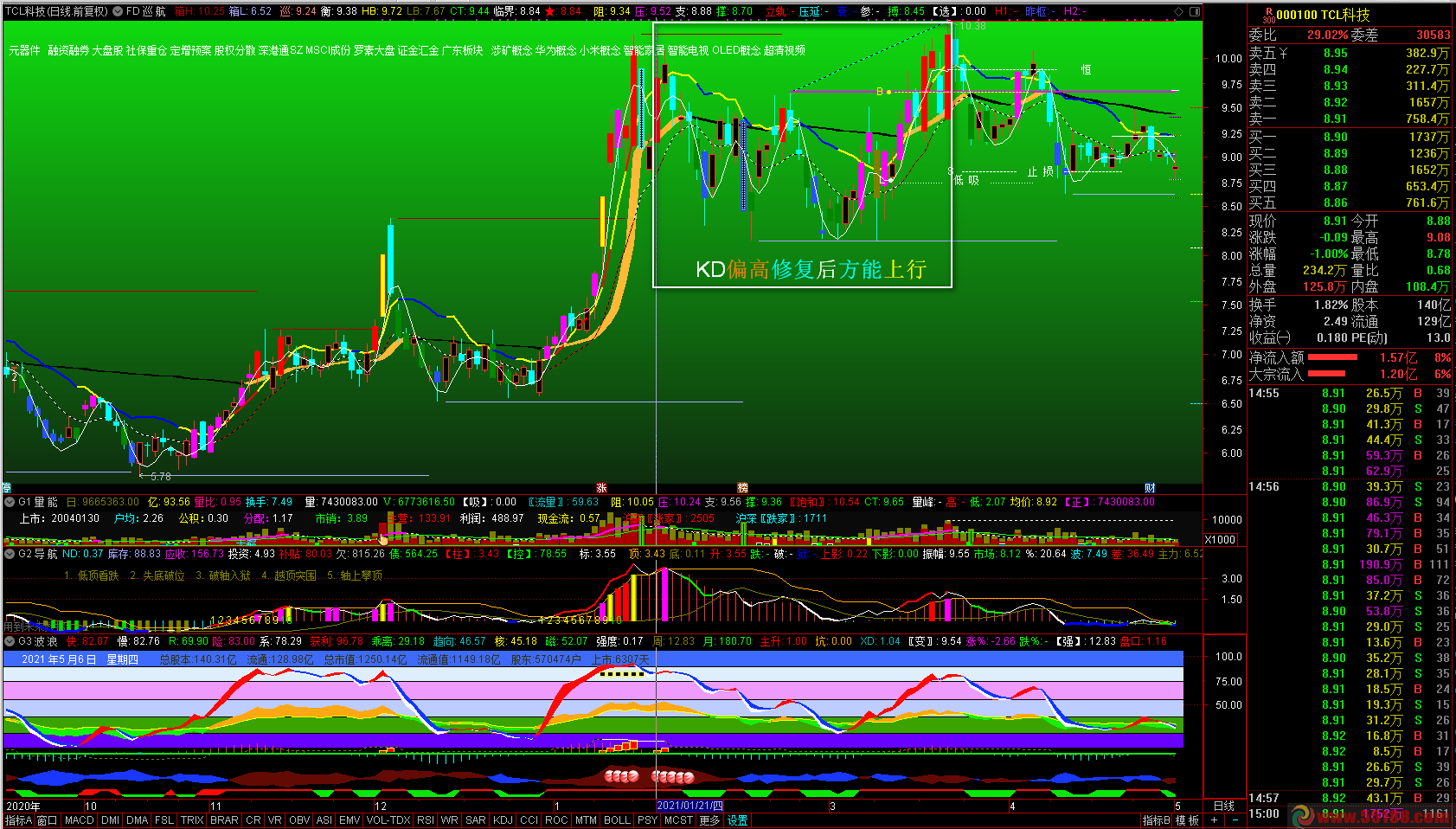
Task: Open the PSY indicator tab
Action: [x=647, y=820]
